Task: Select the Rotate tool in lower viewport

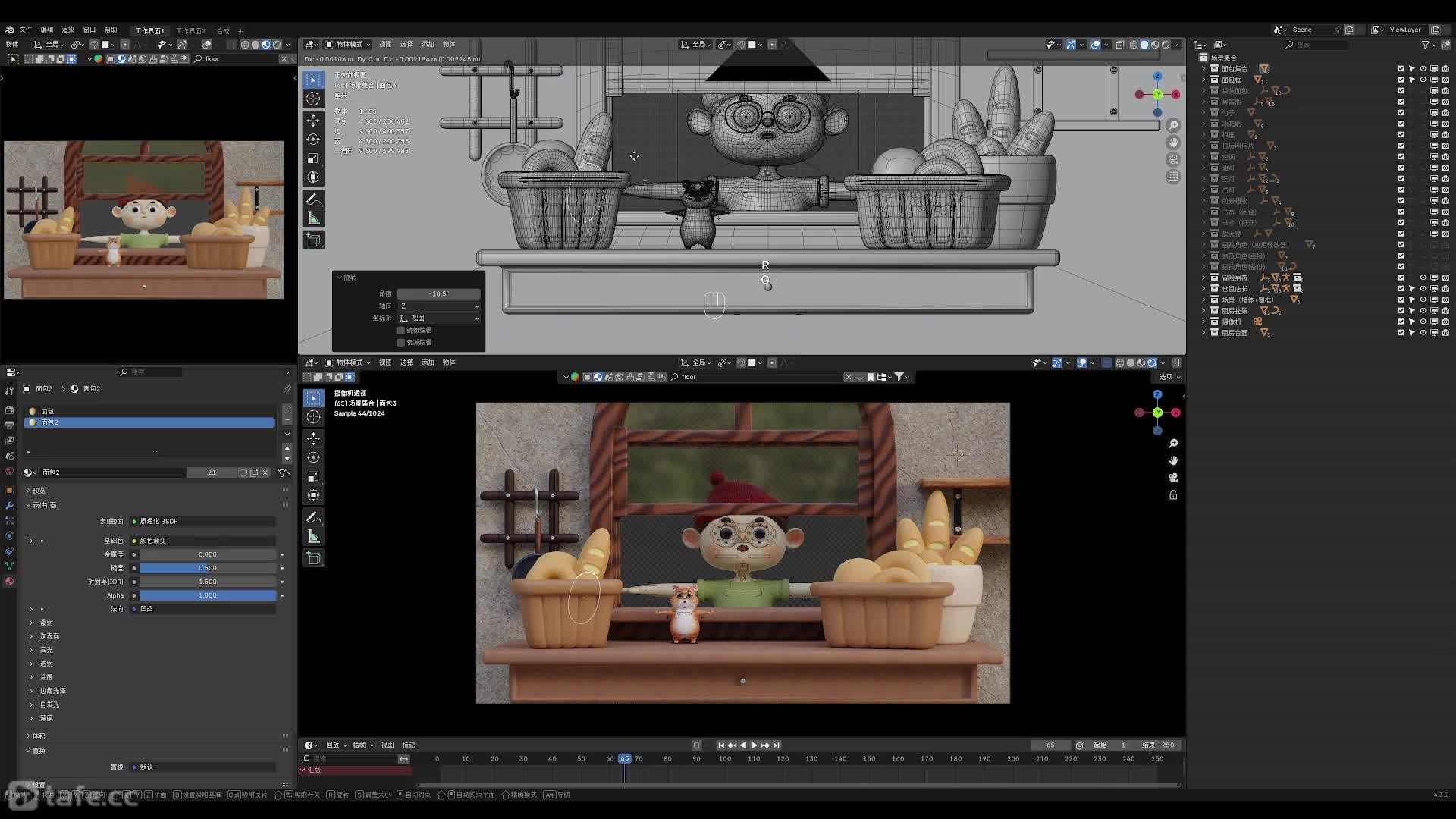Action: point(313,457)
